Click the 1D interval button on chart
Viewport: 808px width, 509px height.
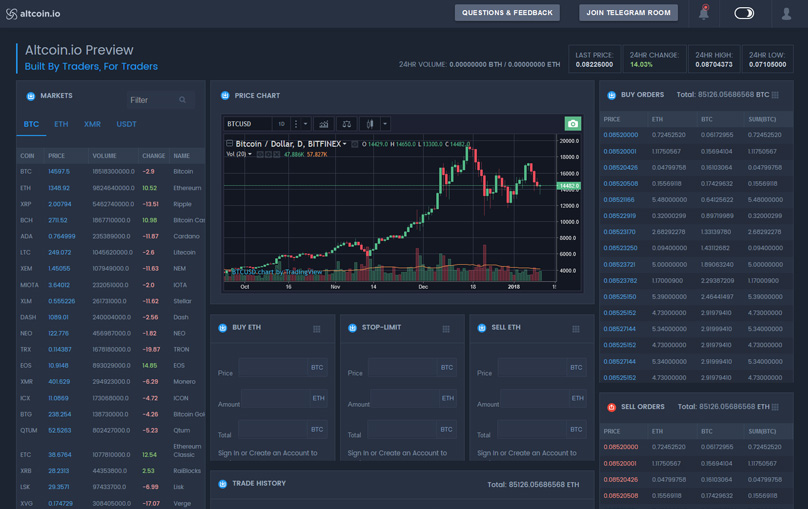[x=281, y=124]
